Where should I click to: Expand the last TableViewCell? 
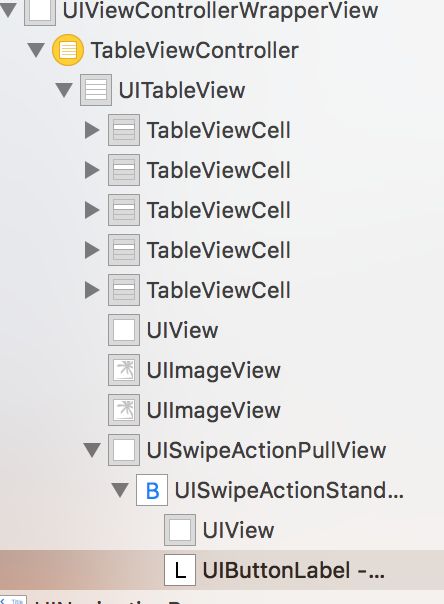92,290
